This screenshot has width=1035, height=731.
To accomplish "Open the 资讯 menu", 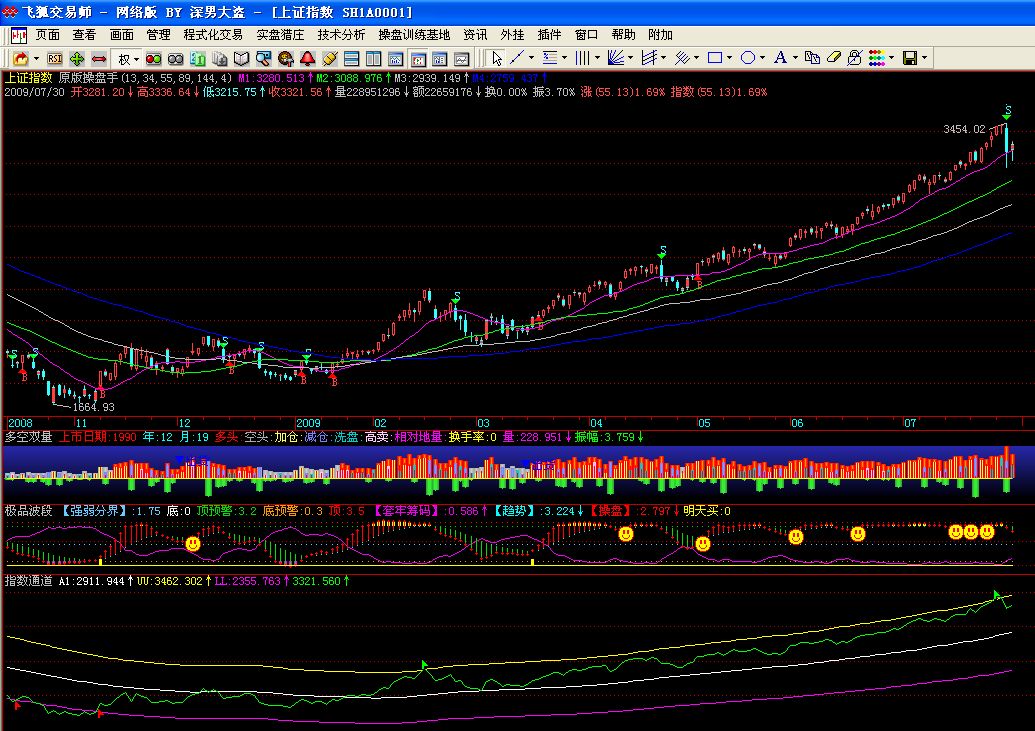I will point(475,35).
